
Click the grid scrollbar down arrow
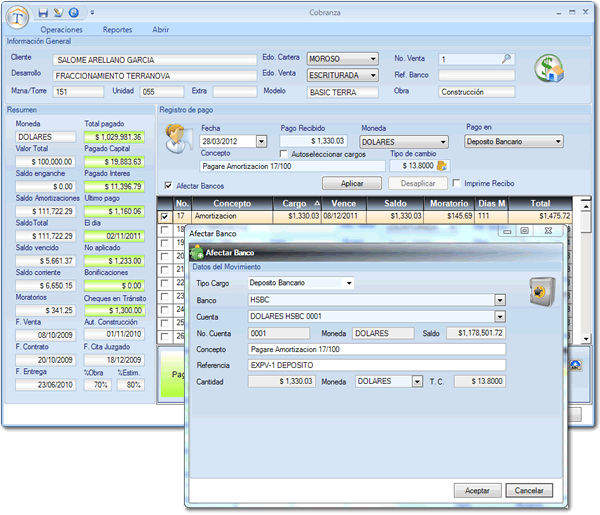tap(585, 338)
